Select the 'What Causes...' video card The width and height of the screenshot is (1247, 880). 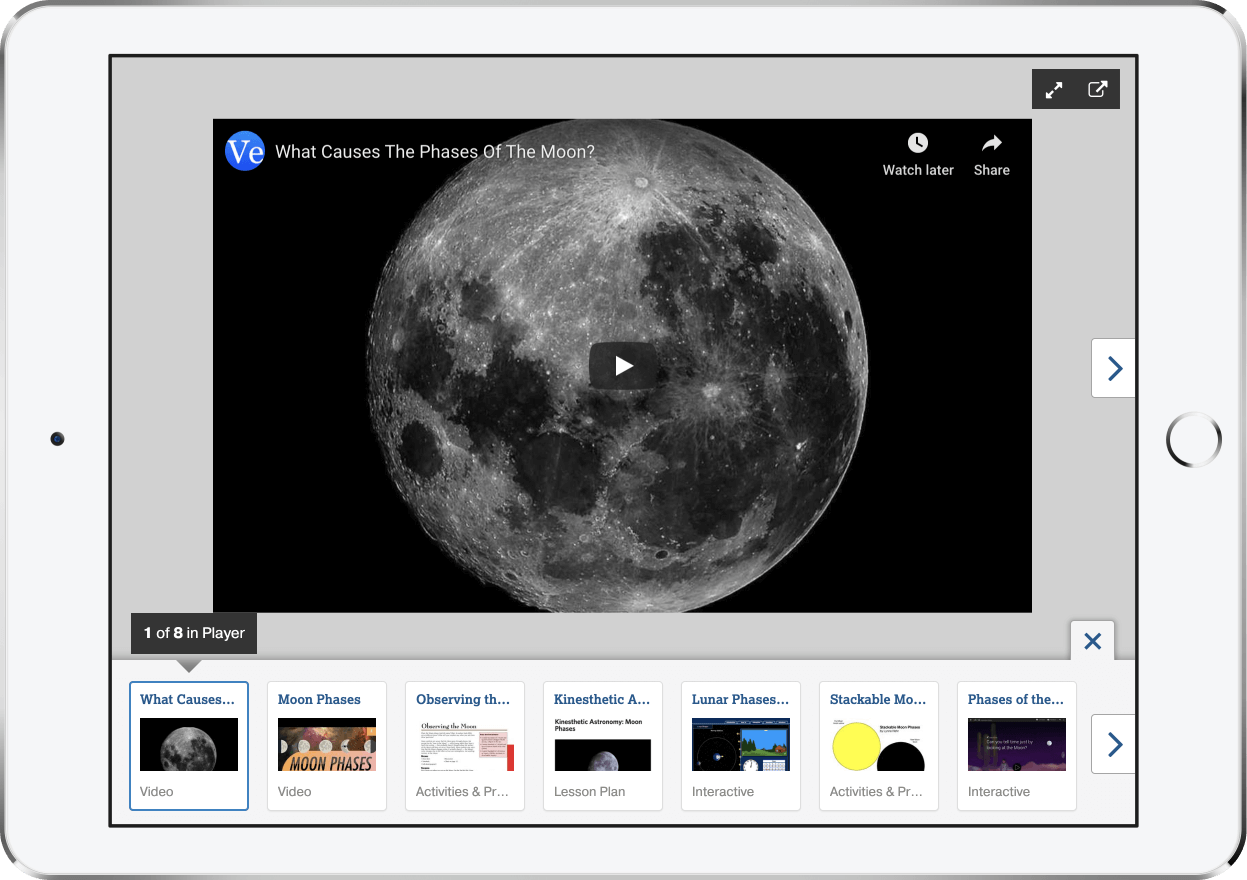pos(189,745)
